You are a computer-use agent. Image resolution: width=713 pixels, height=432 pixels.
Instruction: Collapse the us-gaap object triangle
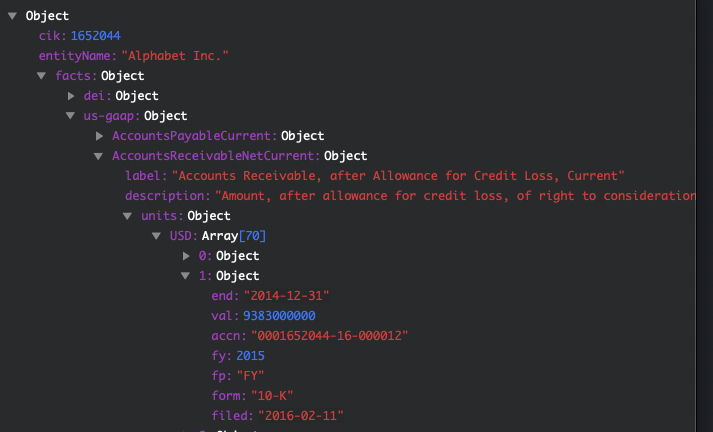(x=70, y=116)
